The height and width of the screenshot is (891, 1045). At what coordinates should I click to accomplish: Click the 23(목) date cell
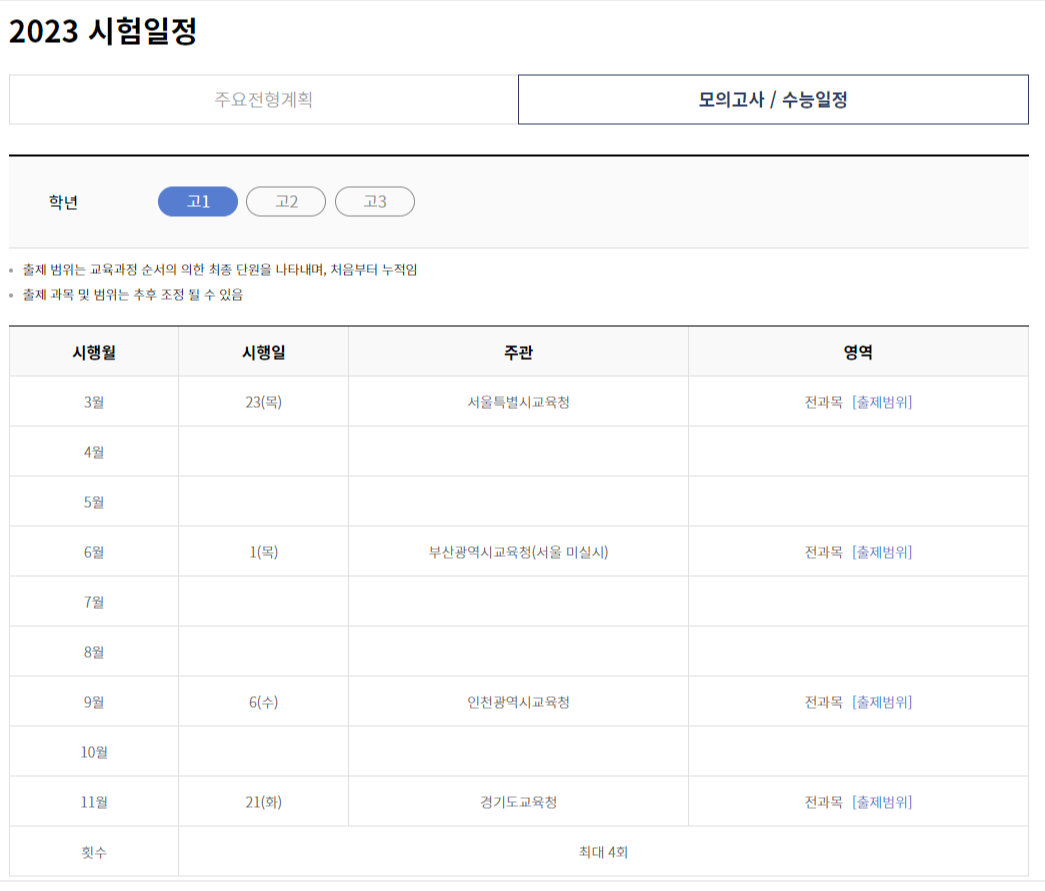(263, 402)
